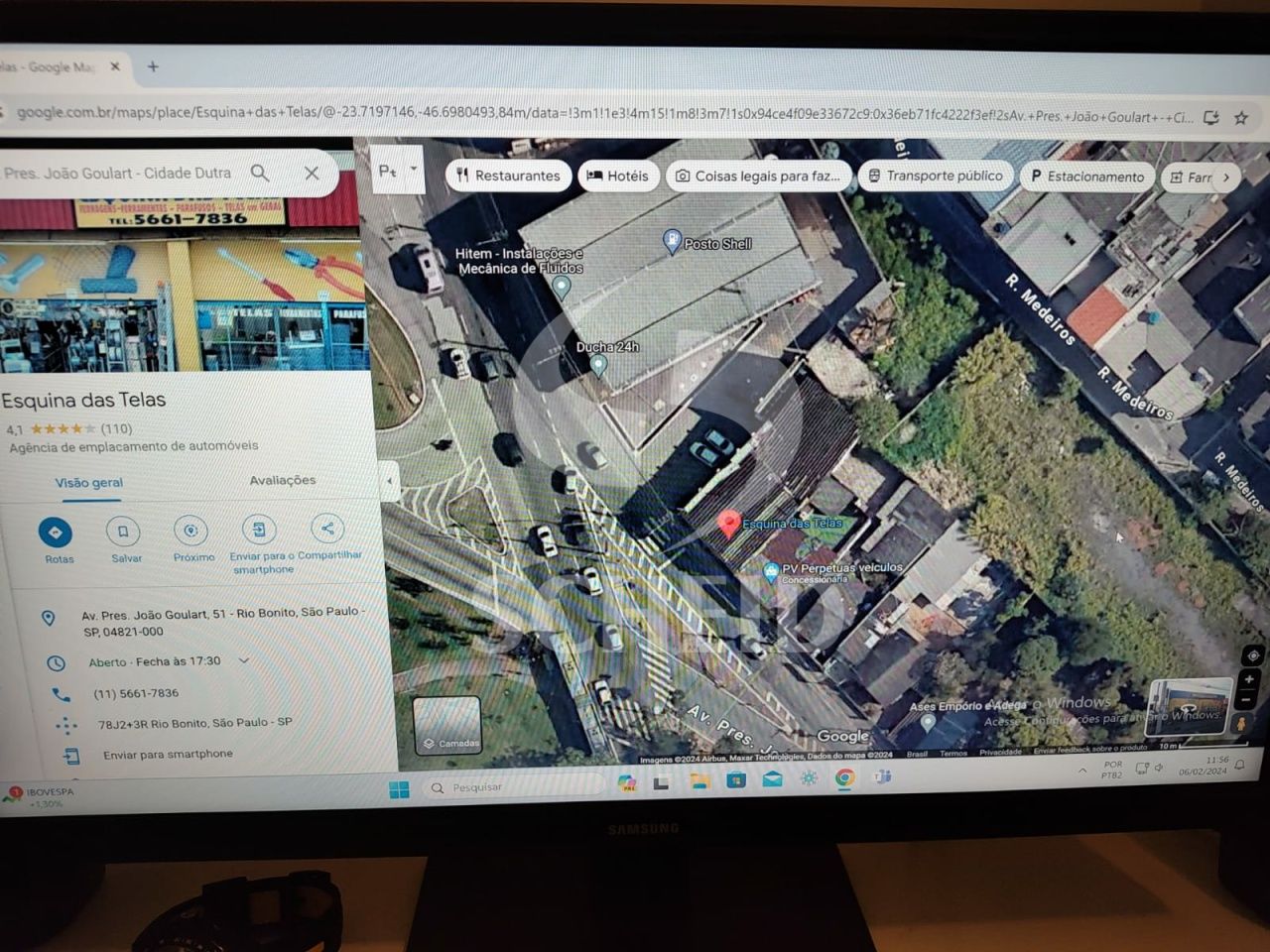The width and height of the screenshot is (1270, 952).
Task: Click the Estacionamento chip
Action: pyautogui.click(x=1087, y=177)
